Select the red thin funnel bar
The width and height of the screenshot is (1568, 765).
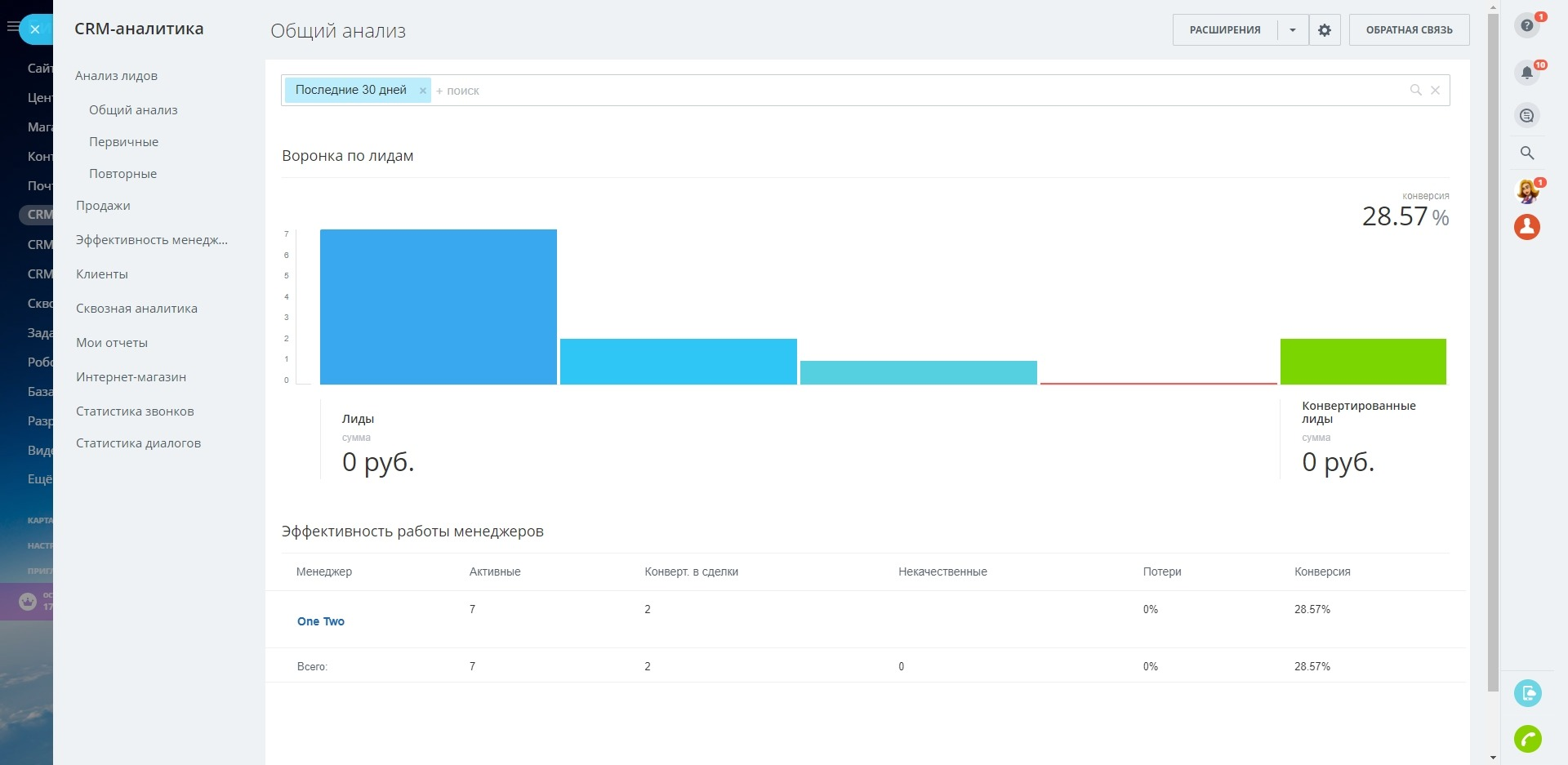[x=1159, y=383]
